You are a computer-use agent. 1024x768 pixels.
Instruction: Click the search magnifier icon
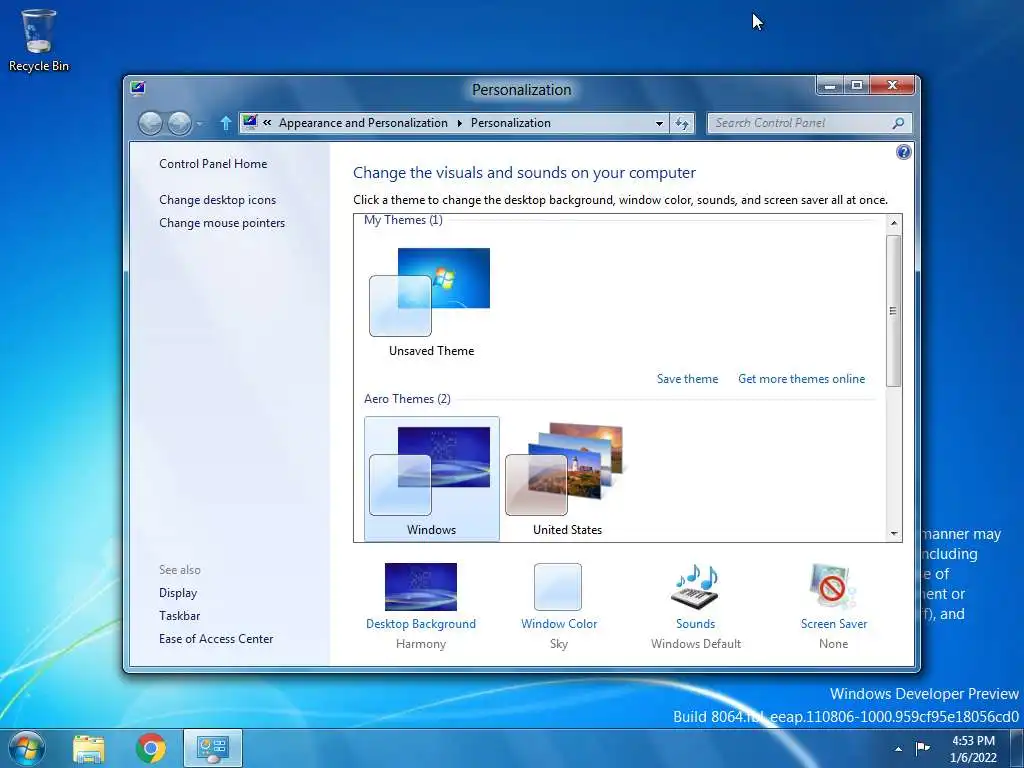click(x=898, y=123)
